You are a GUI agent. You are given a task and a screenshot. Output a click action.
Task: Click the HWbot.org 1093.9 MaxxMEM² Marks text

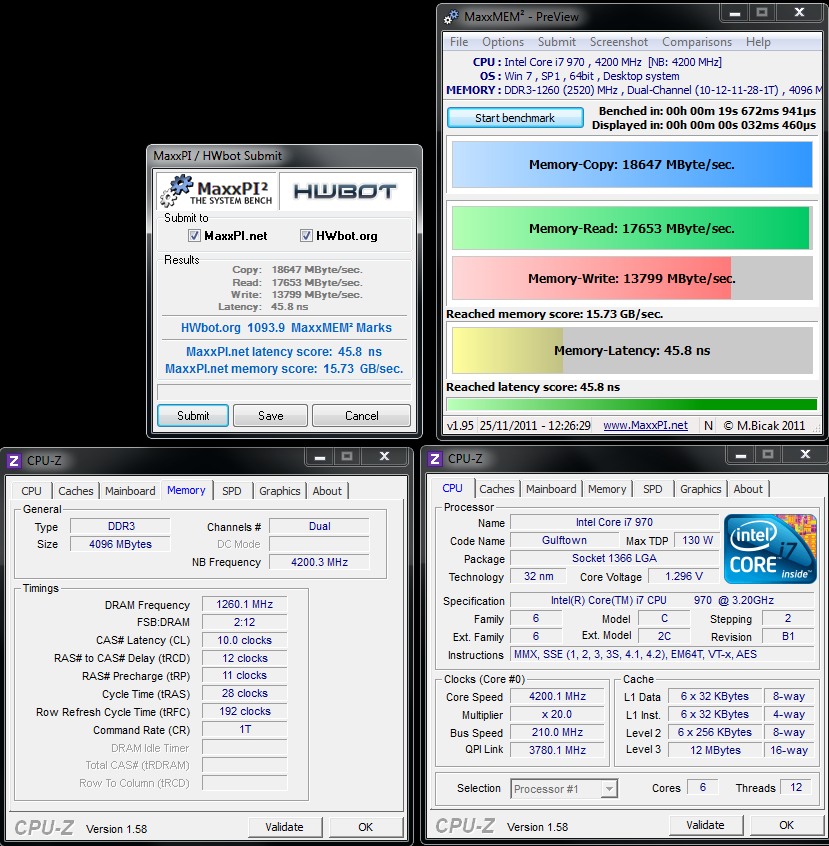click(x=286, y=328)
